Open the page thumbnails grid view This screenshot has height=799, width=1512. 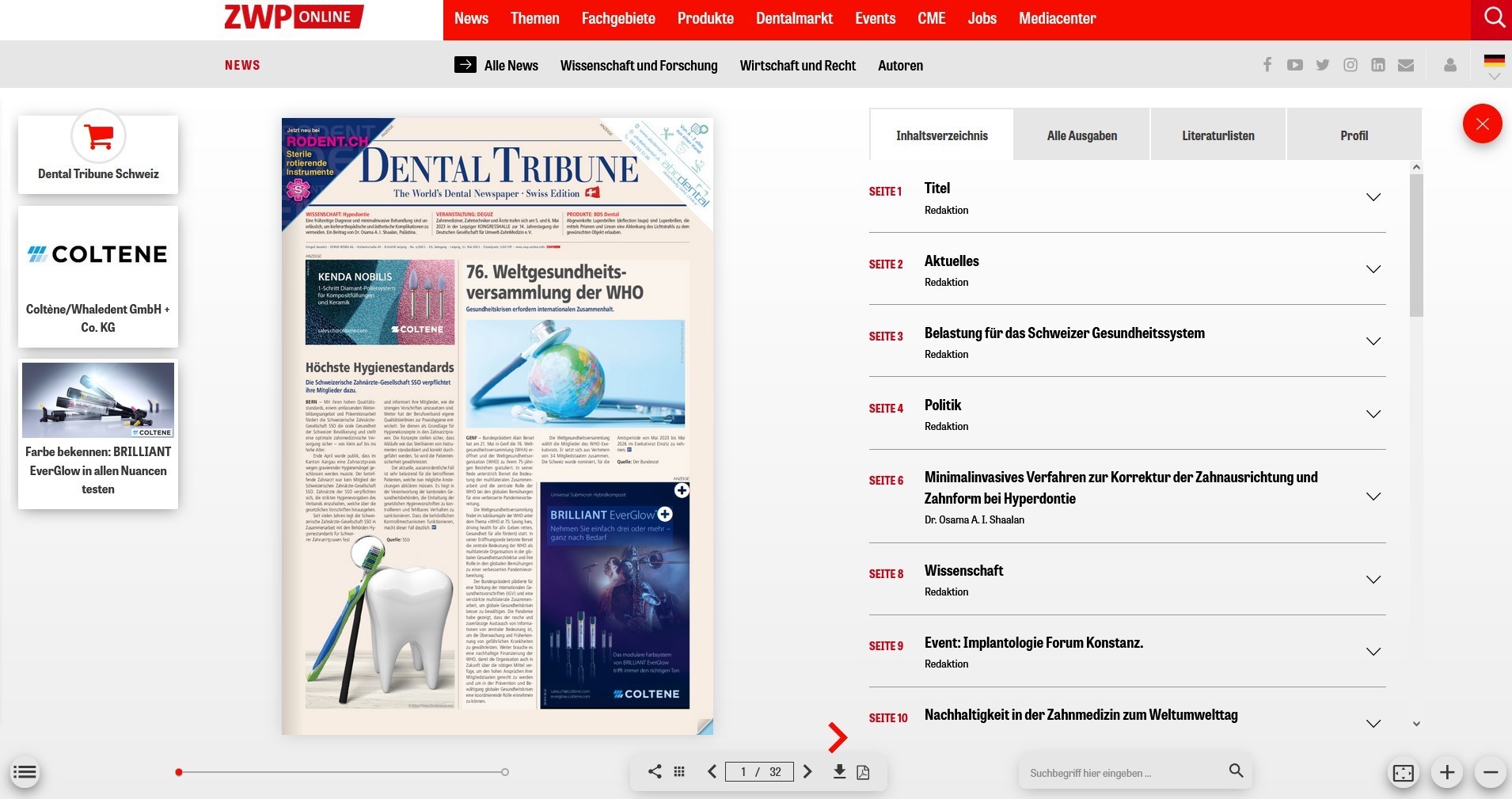[679, 771]
